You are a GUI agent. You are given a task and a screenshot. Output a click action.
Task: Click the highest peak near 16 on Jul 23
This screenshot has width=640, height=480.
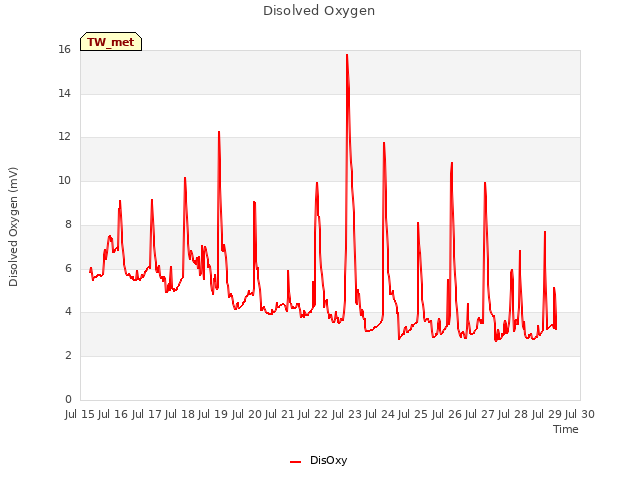(347, 55)
